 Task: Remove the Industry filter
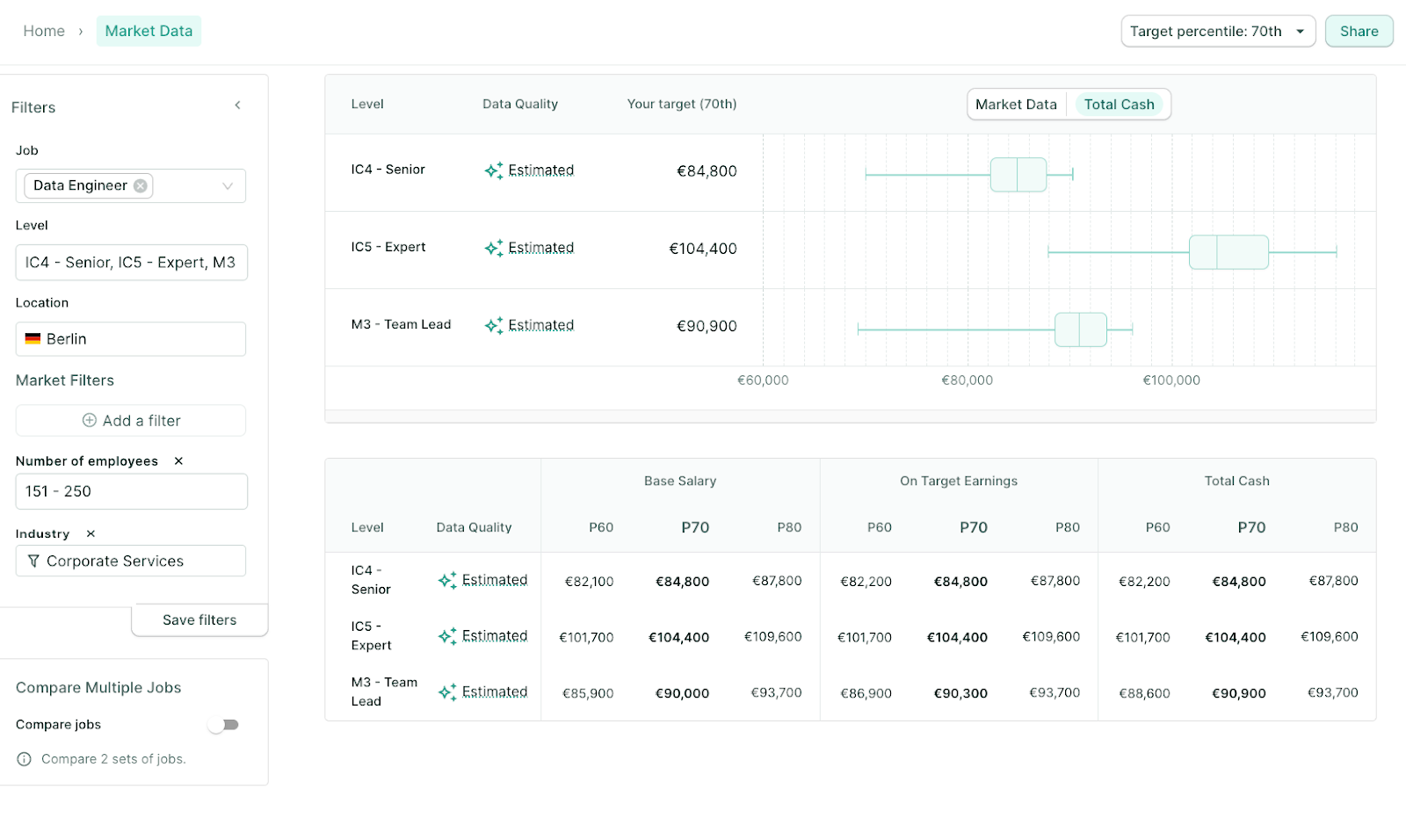(90, 533)
